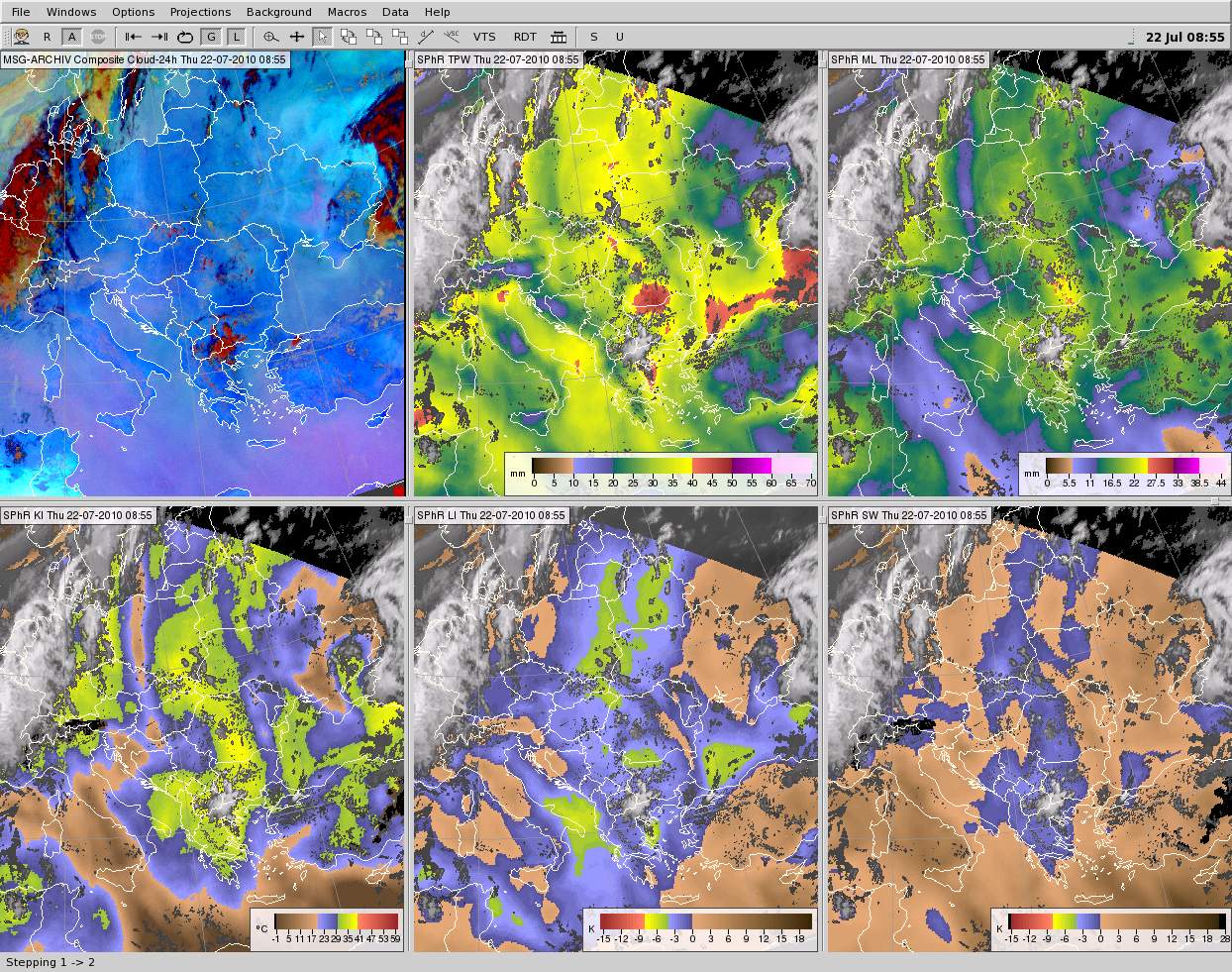
Task: Open the Background menu
Action: tap(278, 12)
